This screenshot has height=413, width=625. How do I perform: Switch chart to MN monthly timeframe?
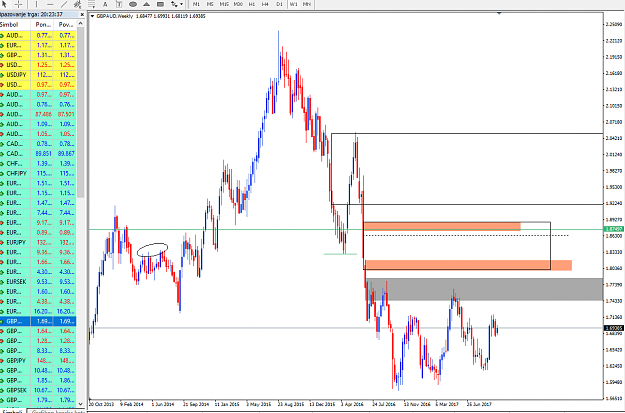(x=307, y=4)
